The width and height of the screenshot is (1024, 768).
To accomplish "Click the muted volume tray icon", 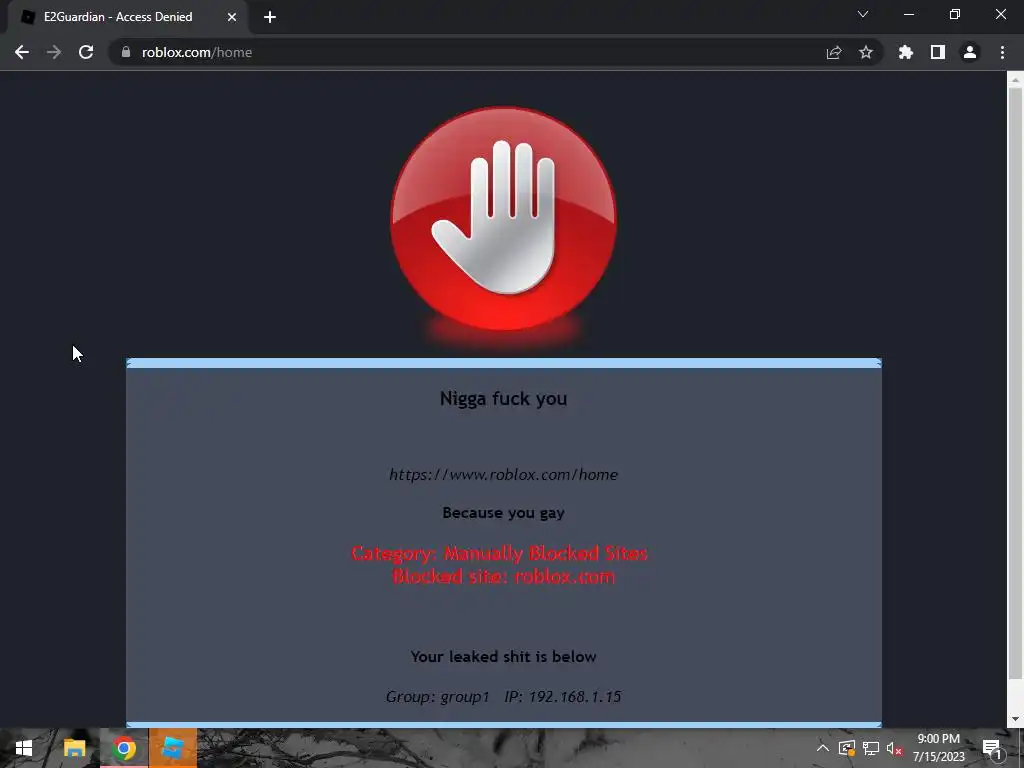I will pyautogui.click(x=894, y=748).
